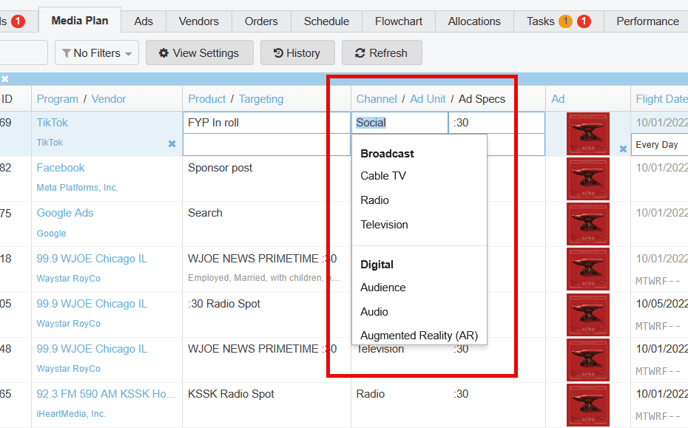Open the Google Ads program link
The width and height of the screenshot is (688, 428).
click(65, 213)
